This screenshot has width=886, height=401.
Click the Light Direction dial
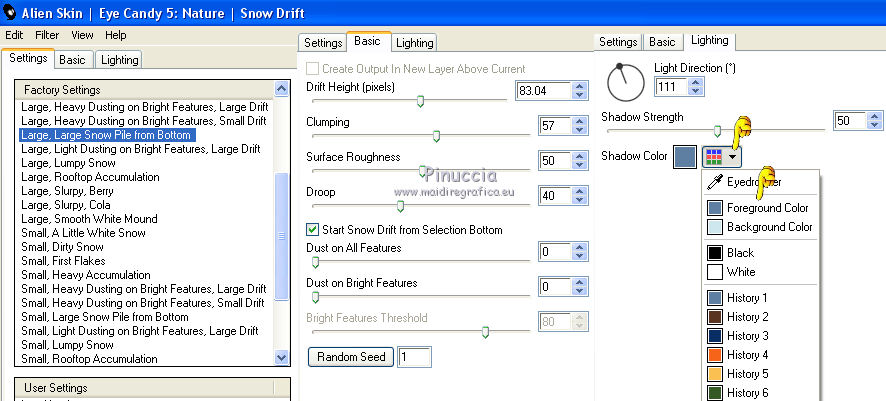click(626, 82)
